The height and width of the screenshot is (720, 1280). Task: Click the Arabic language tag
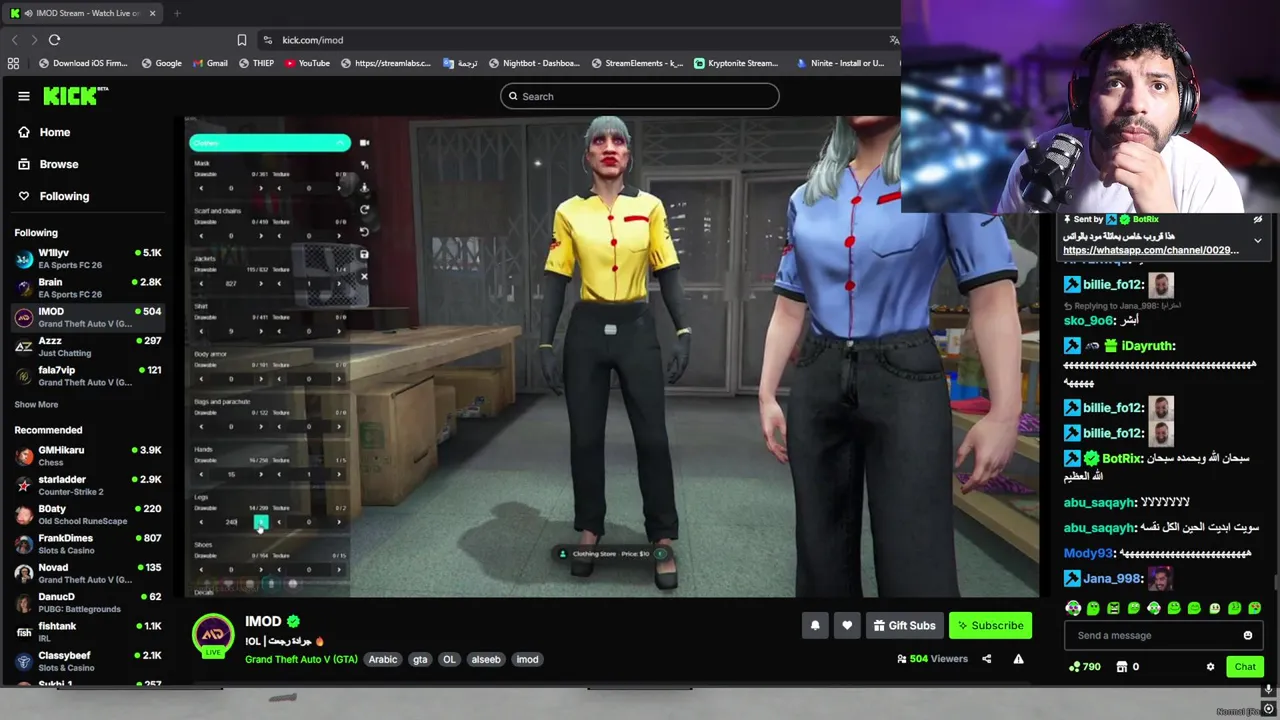coord(383,660)
